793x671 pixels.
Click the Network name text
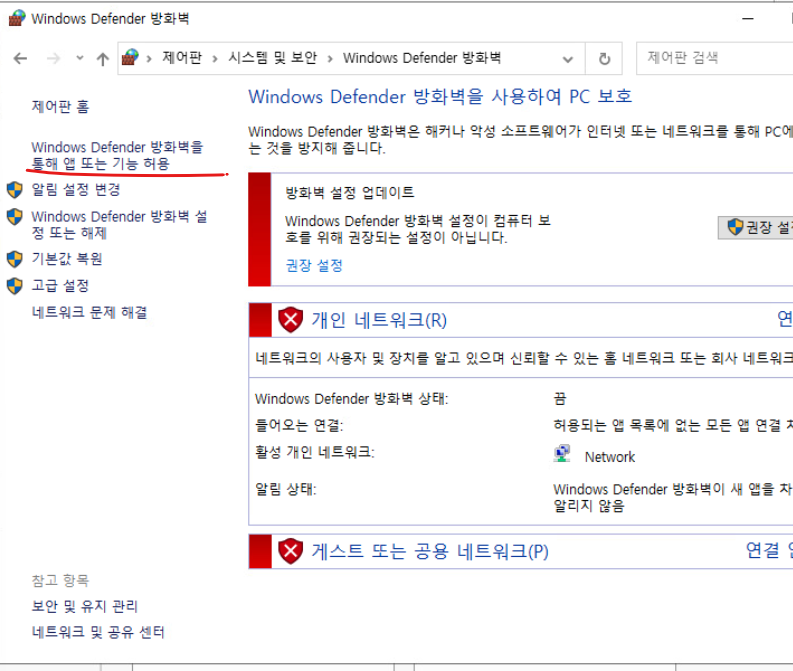tap(609, 457)
